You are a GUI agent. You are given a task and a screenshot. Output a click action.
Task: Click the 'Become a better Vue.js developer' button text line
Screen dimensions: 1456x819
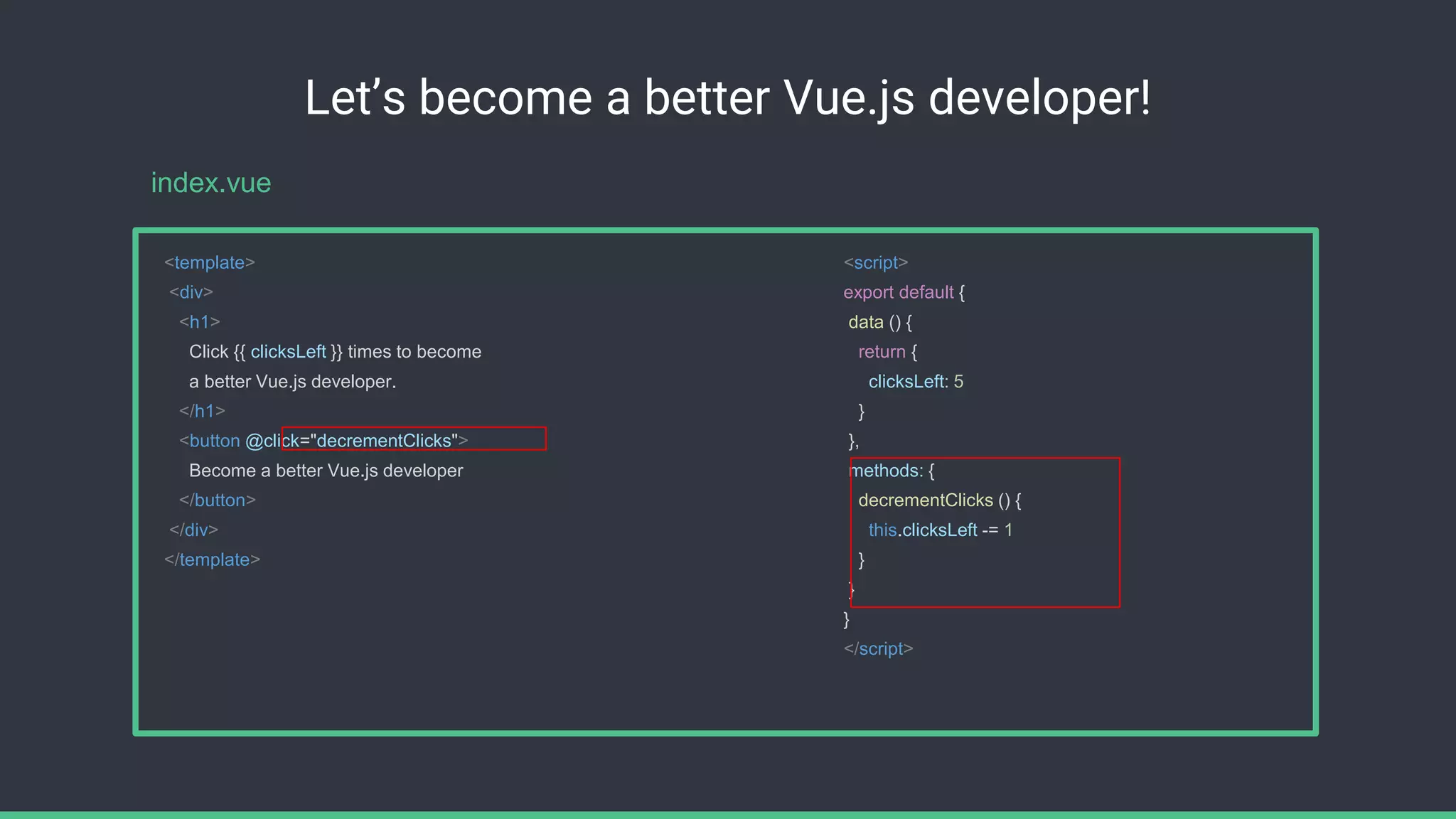coord(326,471)
